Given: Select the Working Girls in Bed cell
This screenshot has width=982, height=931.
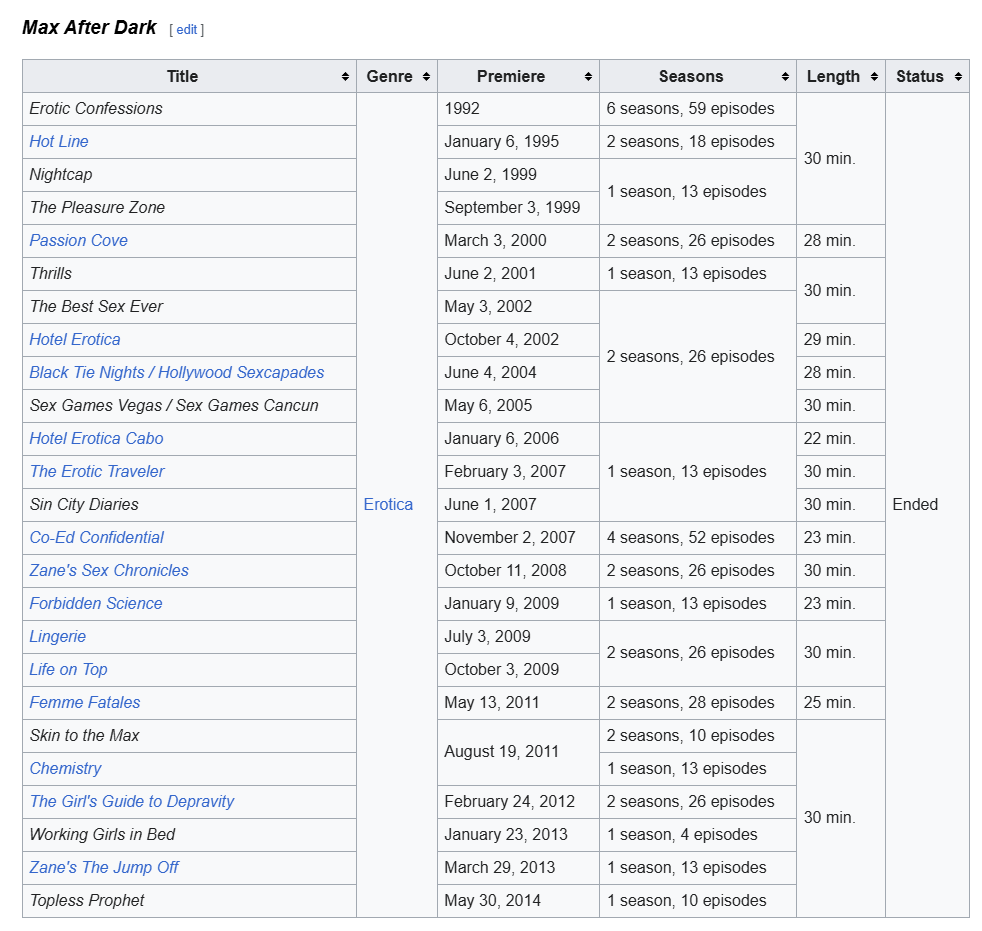Looking at the screenshot, I should coord(189,835).
